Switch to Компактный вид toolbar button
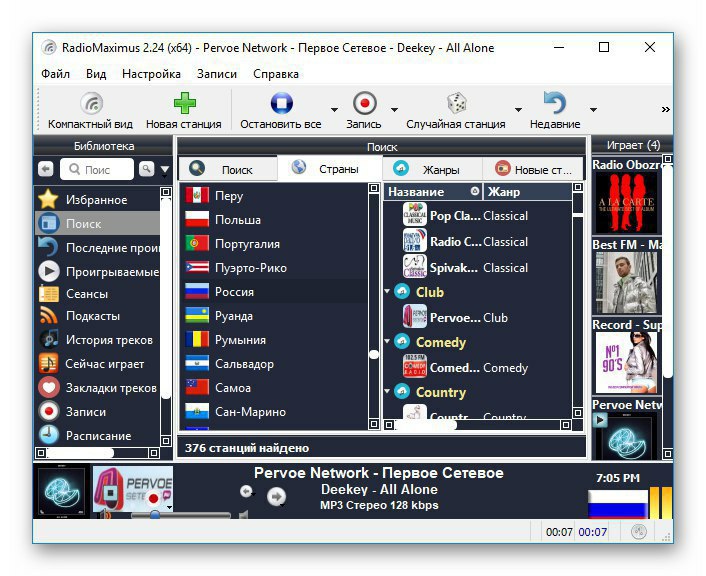The width and height of the screenshot is (706, 576). click(x=90, y=110)
